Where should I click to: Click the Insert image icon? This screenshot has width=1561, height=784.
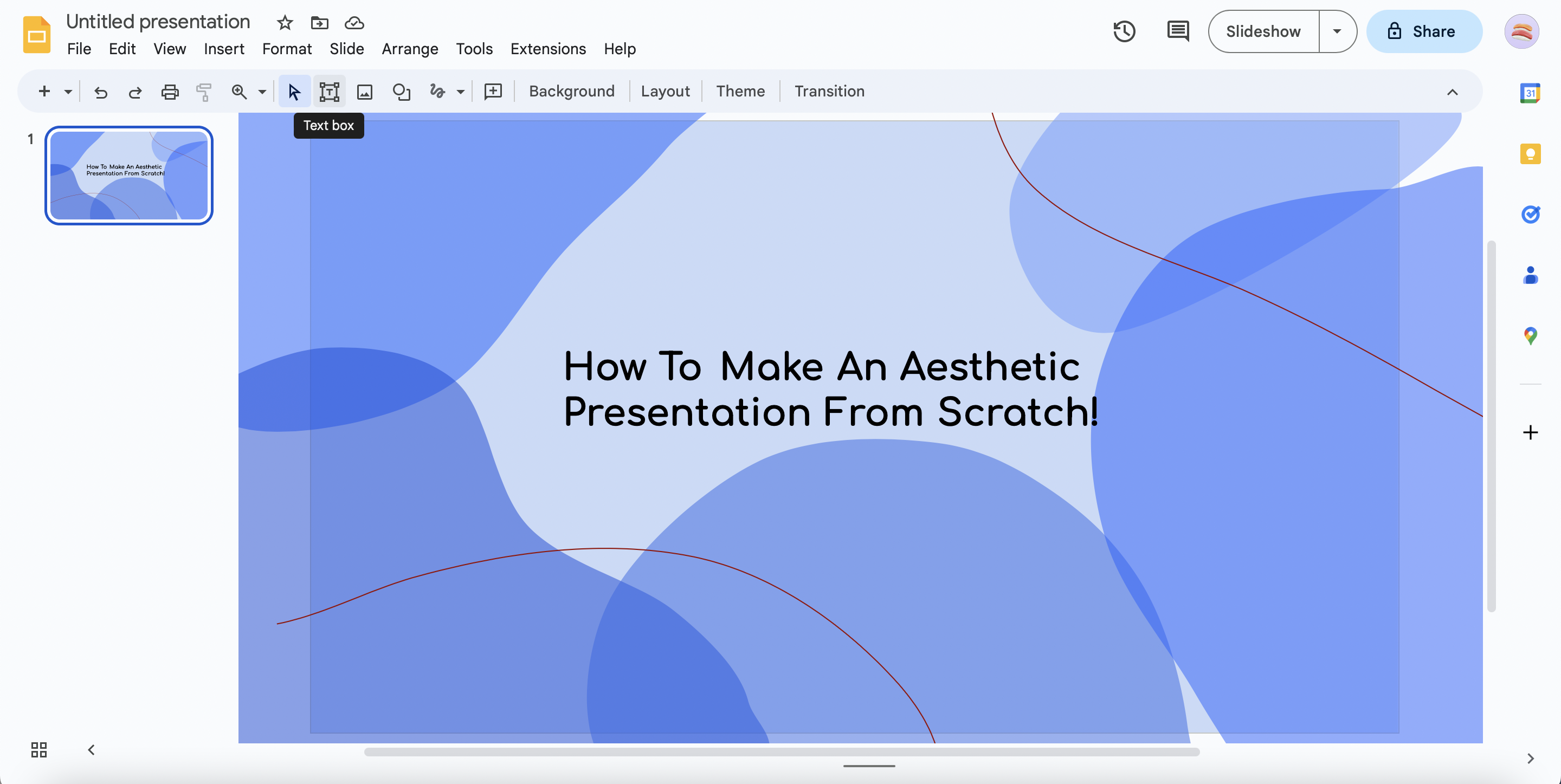[364, 92]
